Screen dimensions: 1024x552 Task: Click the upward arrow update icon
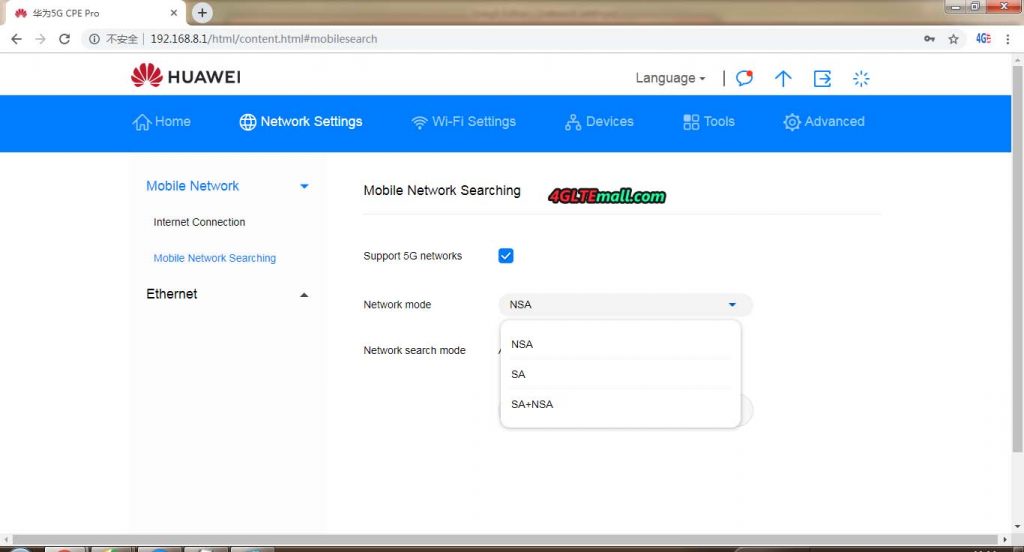point(783,78)
